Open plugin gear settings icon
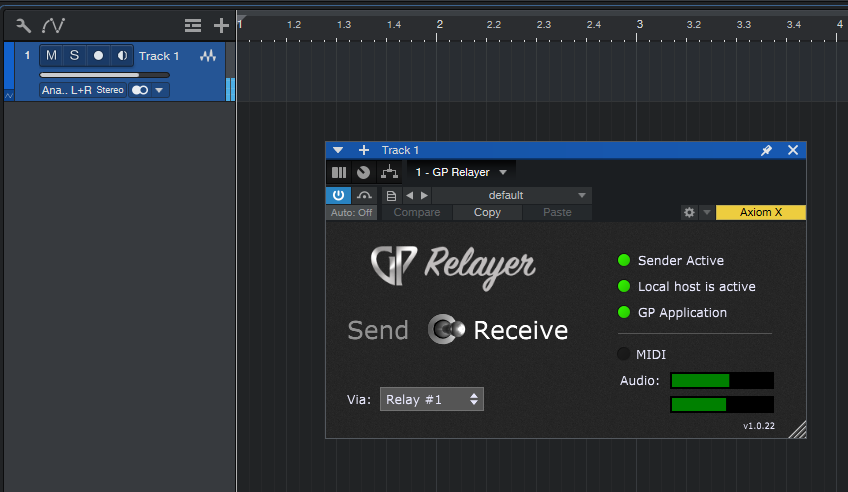Screen dimensions: 848x492 [689, 212]
